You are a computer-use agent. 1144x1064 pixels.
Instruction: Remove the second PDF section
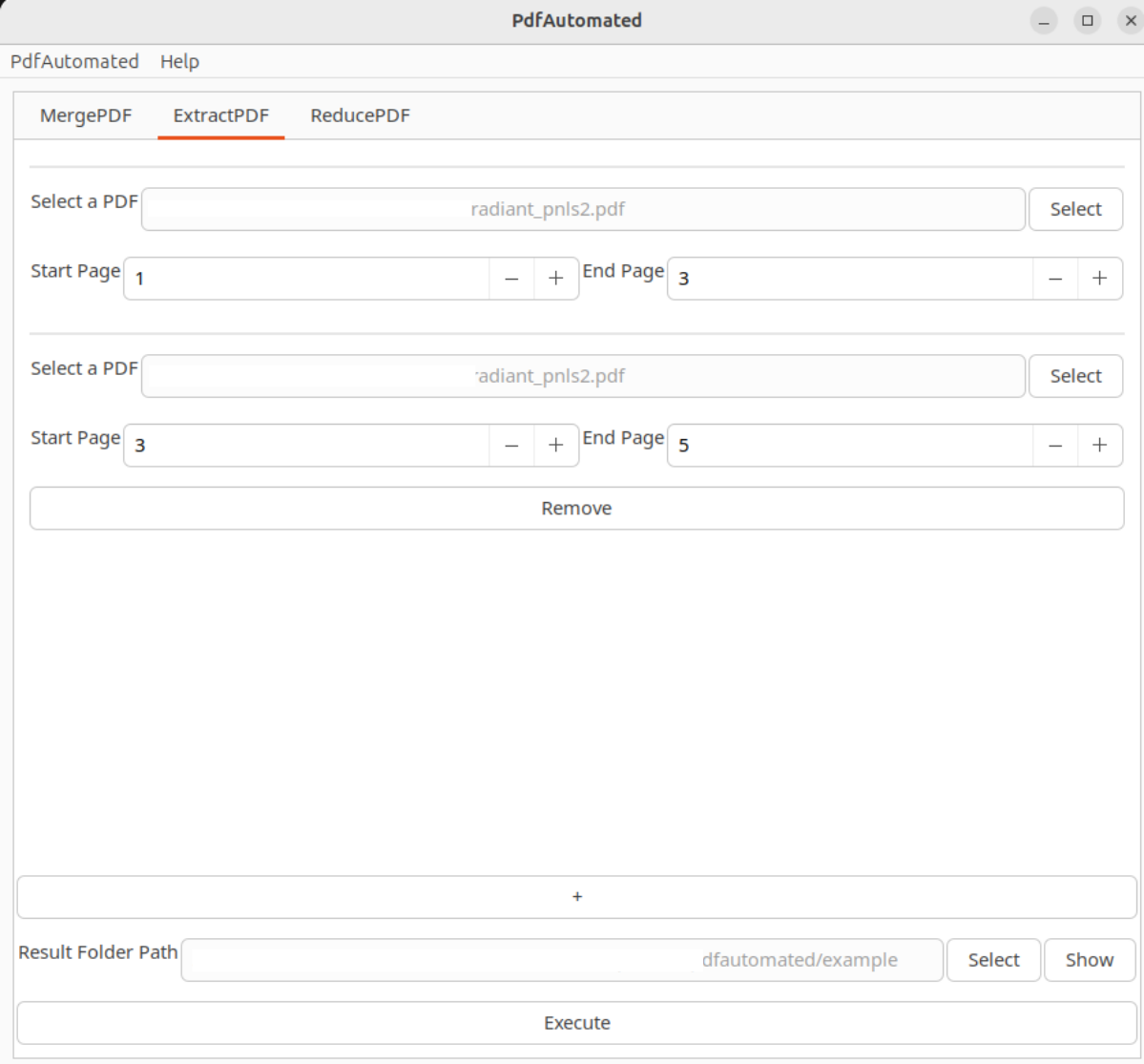[576, 509]
